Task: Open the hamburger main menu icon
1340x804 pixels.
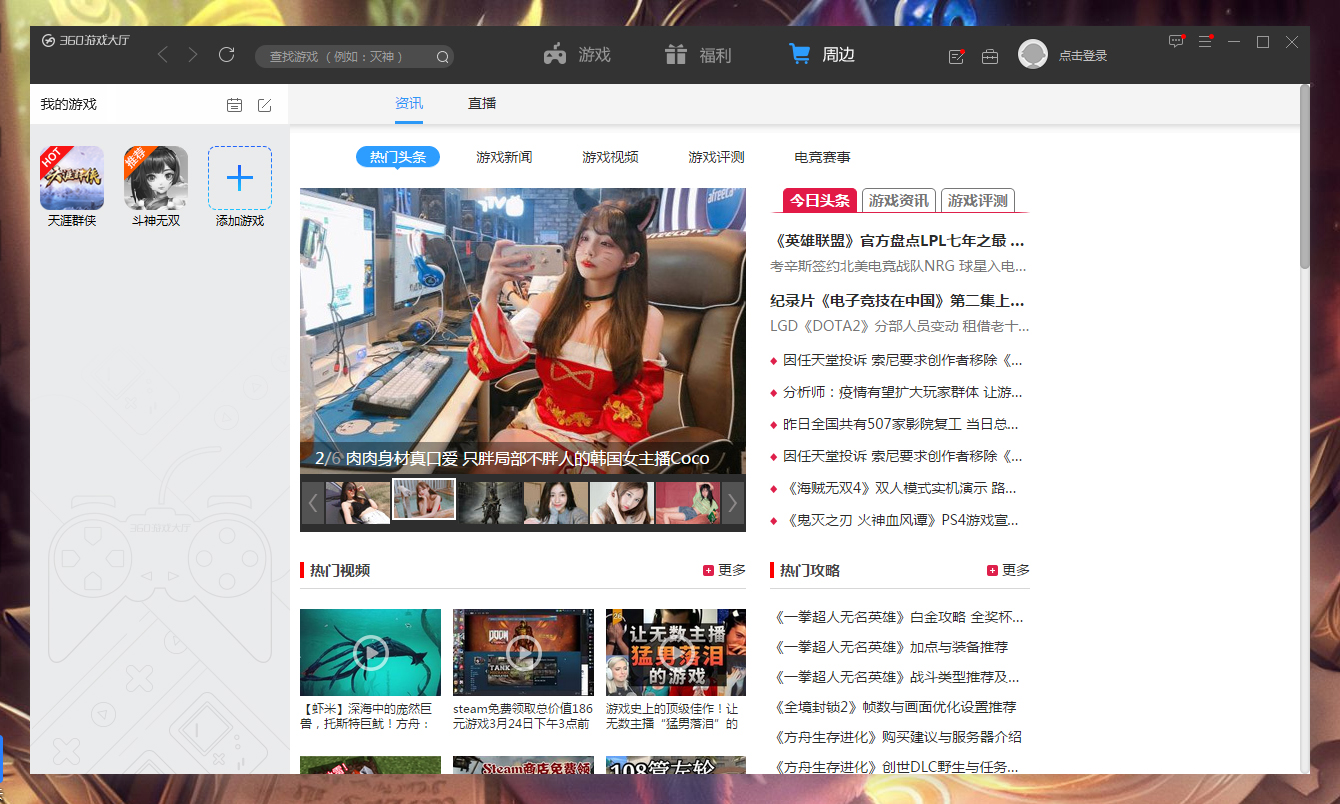Action: 1205,42
